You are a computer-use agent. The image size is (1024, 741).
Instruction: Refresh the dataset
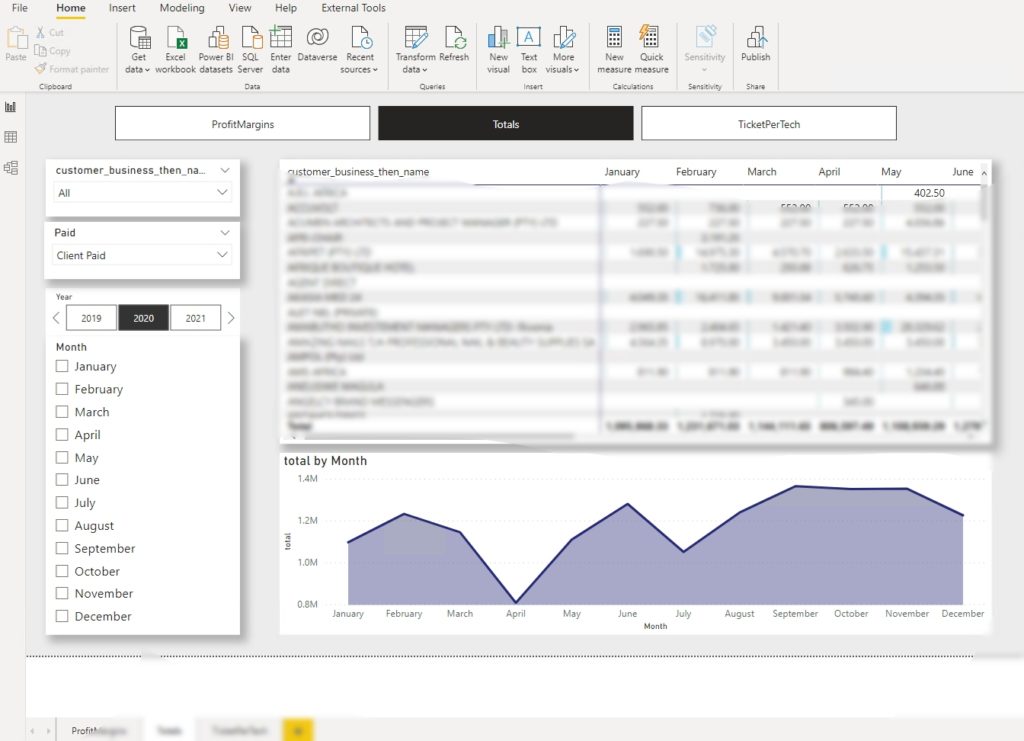(455, 50)
